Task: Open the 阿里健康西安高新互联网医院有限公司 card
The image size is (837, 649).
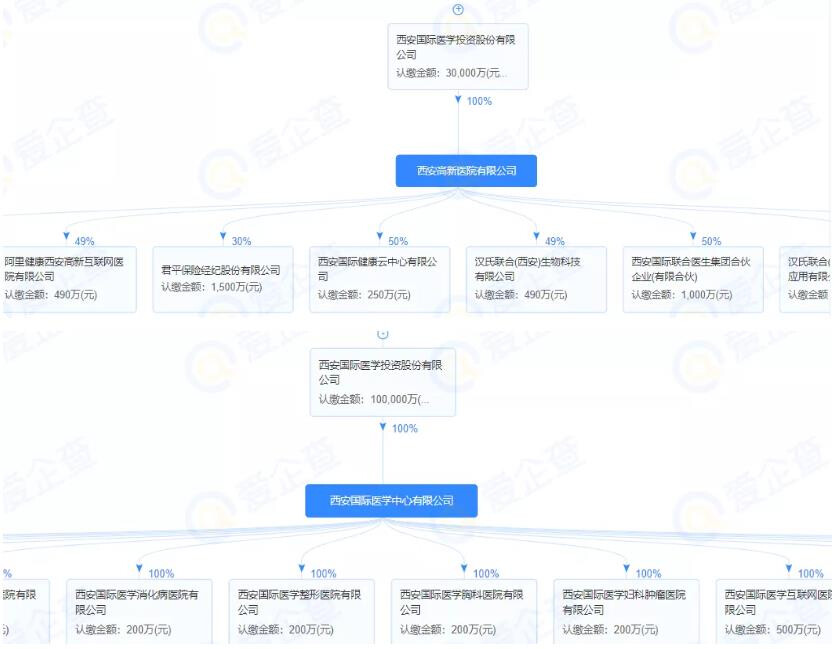Action: tap(68, 279)
